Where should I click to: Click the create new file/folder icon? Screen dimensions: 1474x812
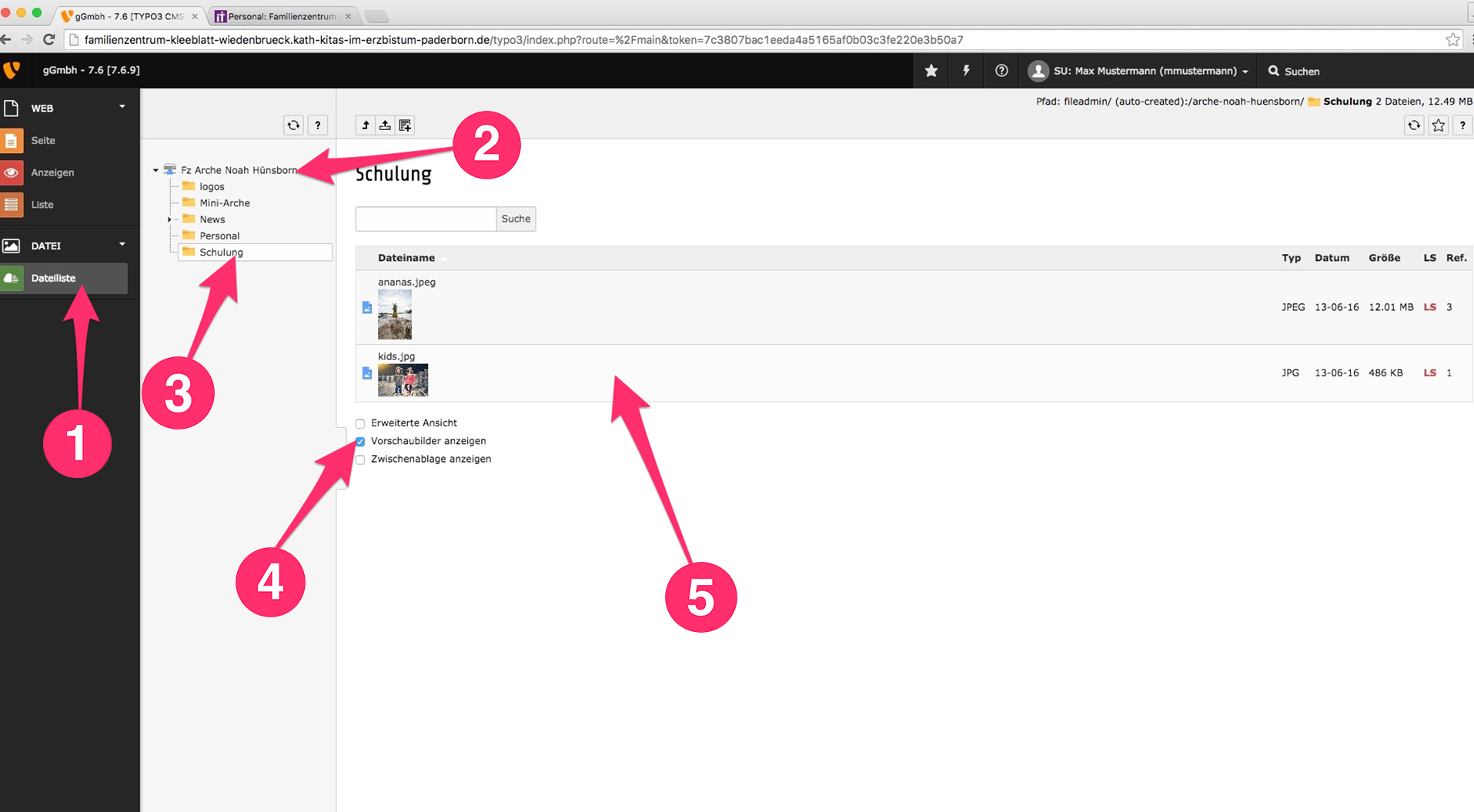(x=405, y=125)
